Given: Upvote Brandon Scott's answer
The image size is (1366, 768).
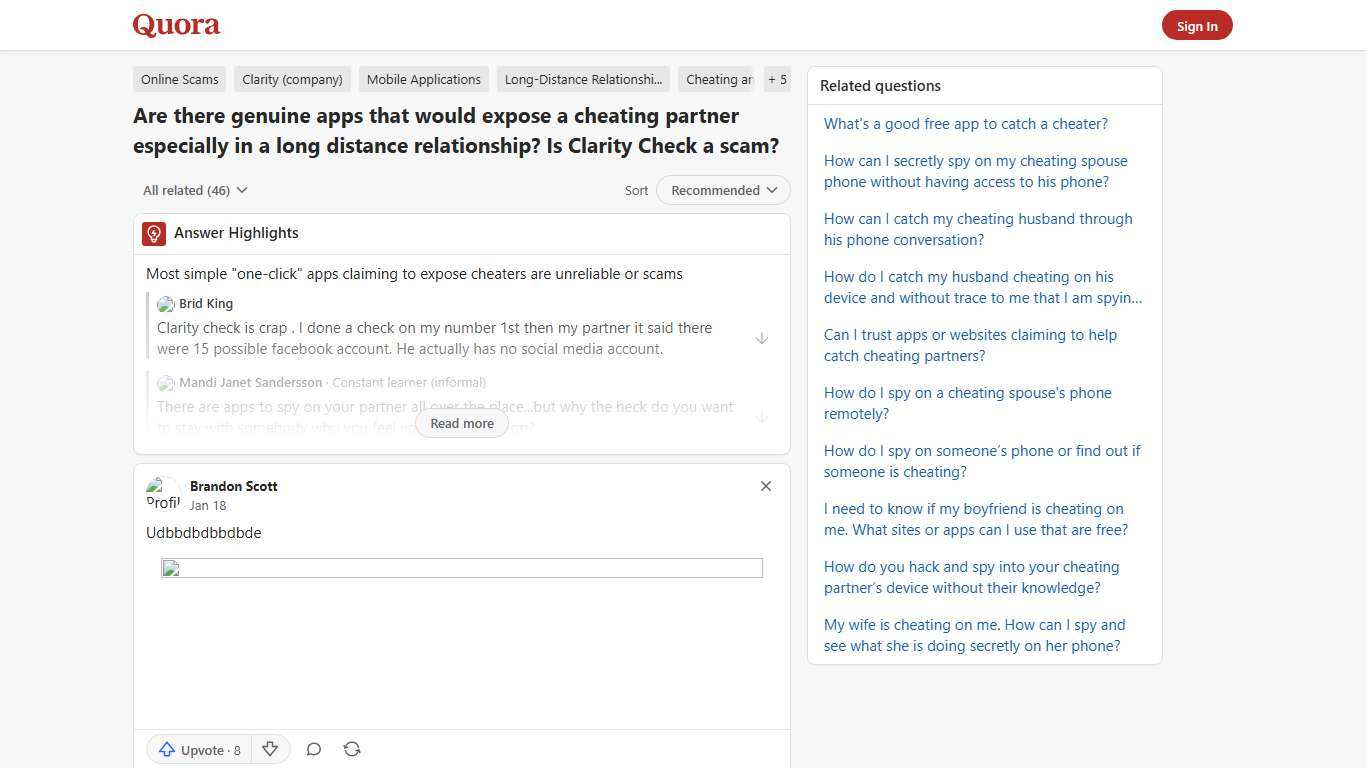Looking at the screenshot, I should click(197, 750).
